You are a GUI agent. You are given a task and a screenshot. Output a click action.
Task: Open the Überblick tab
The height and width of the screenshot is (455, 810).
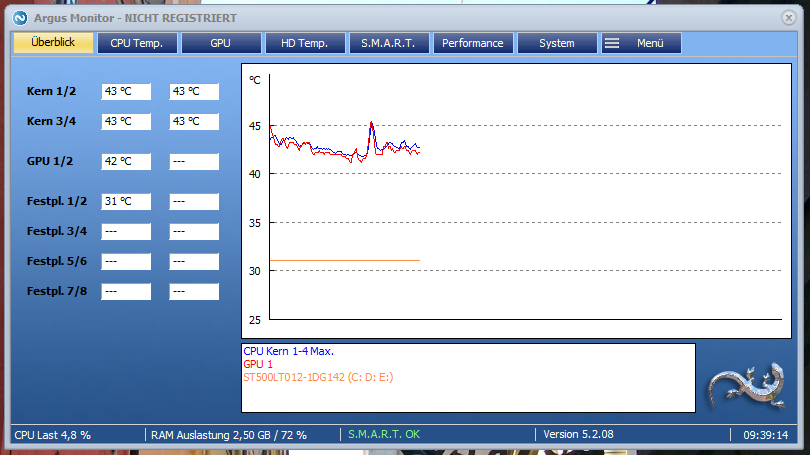point(53,43)
